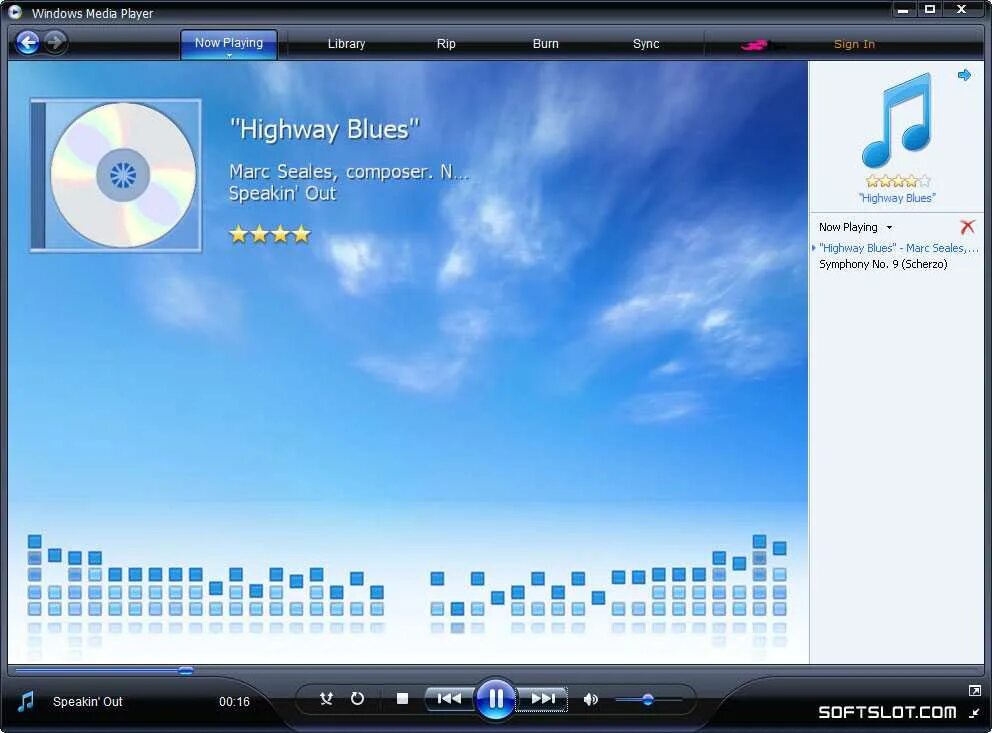Stop playback
Viewport: 992px width, 733px height.
[402, 699]
